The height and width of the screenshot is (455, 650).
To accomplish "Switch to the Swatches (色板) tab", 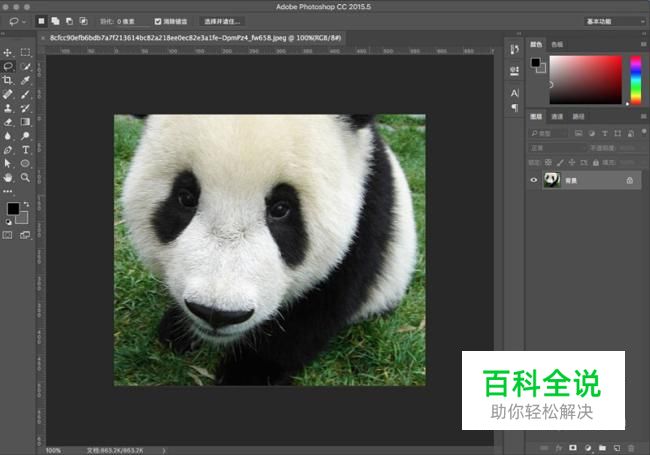I will (x=557, y=44).
